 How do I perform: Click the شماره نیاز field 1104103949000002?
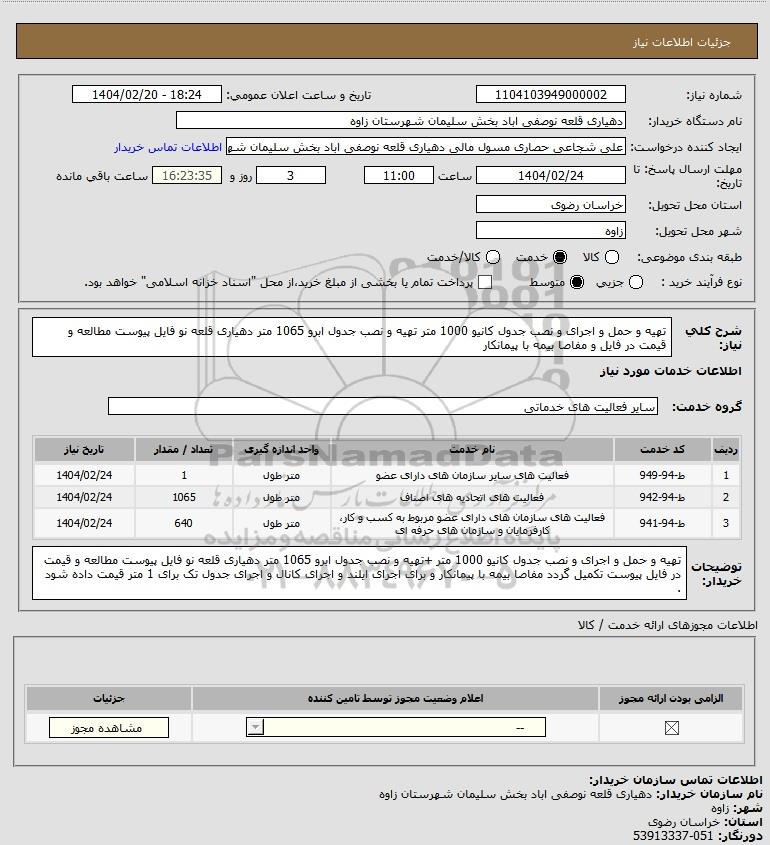click(551, 95)
